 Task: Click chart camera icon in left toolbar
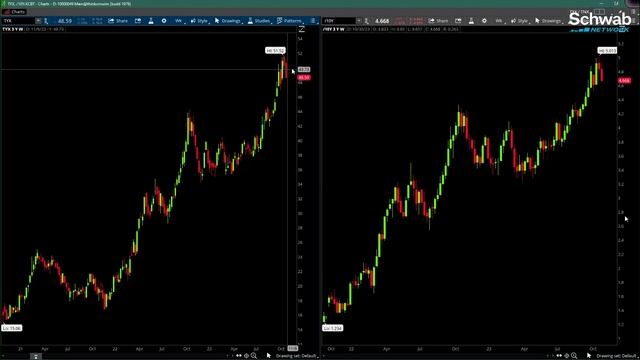pyautogui.click(x=138, y=21)
